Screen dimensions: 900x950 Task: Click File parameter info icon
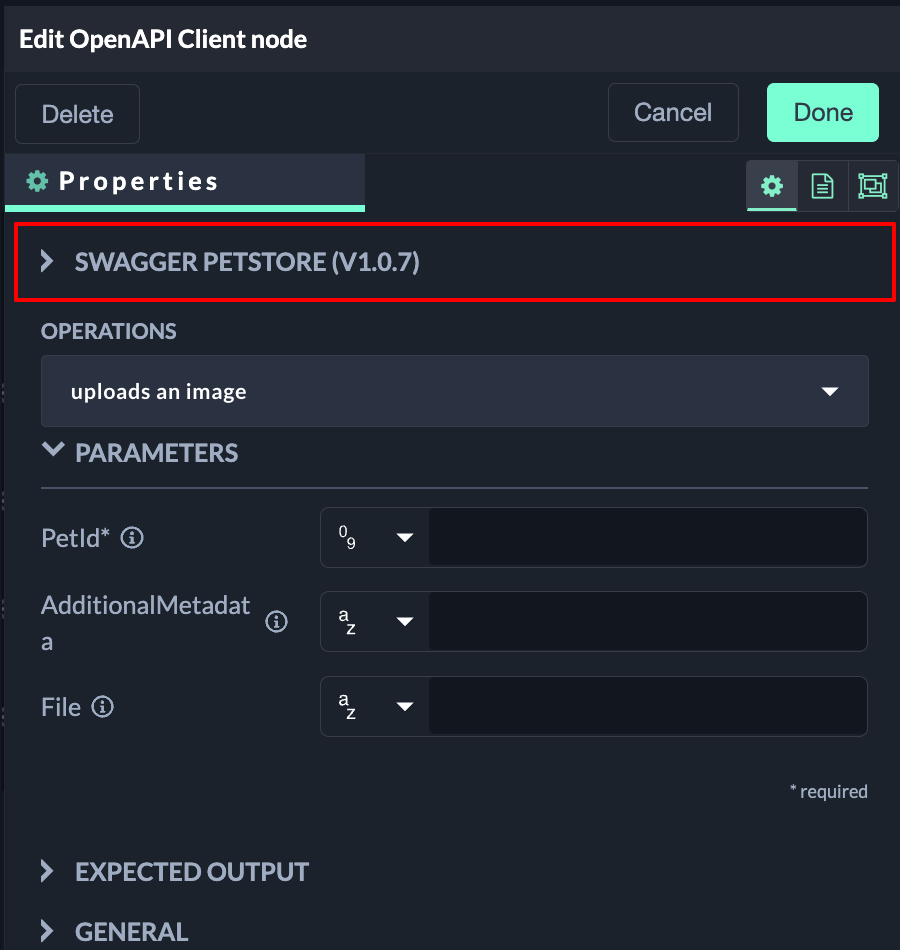(102, 707)
